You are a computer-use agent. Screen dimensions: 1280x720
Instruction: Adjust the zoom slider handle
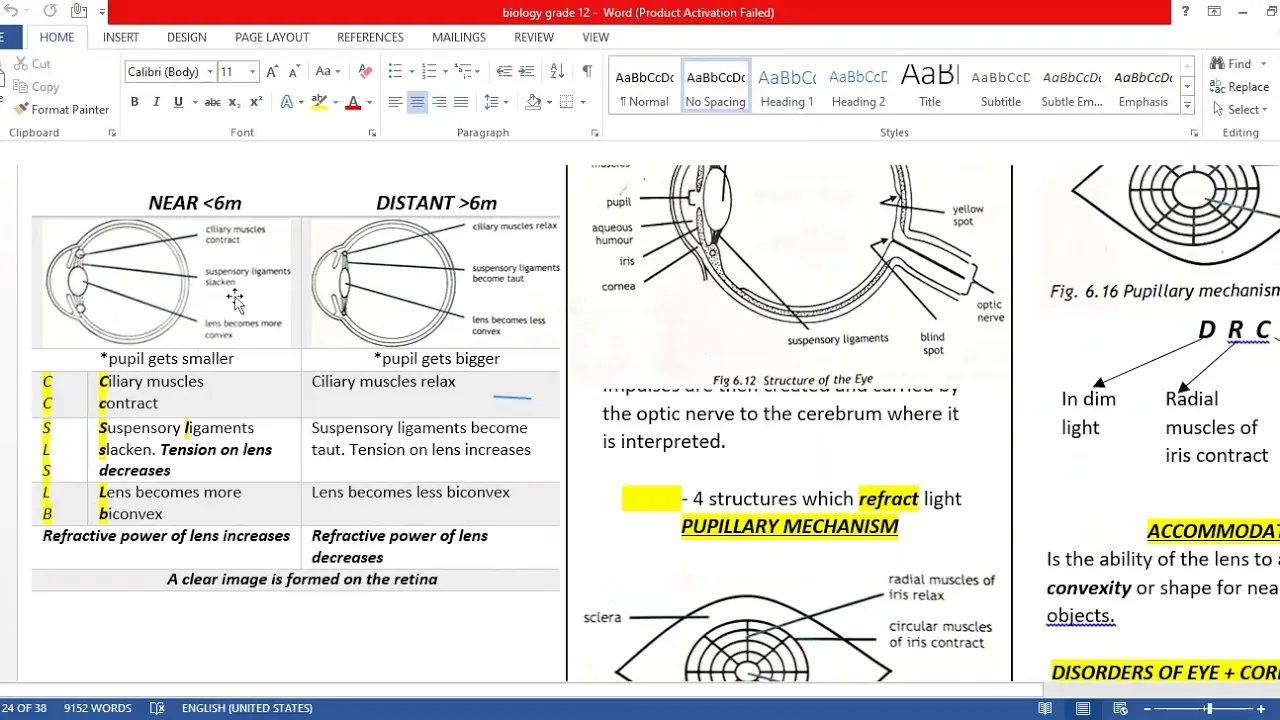(1209, 708)
